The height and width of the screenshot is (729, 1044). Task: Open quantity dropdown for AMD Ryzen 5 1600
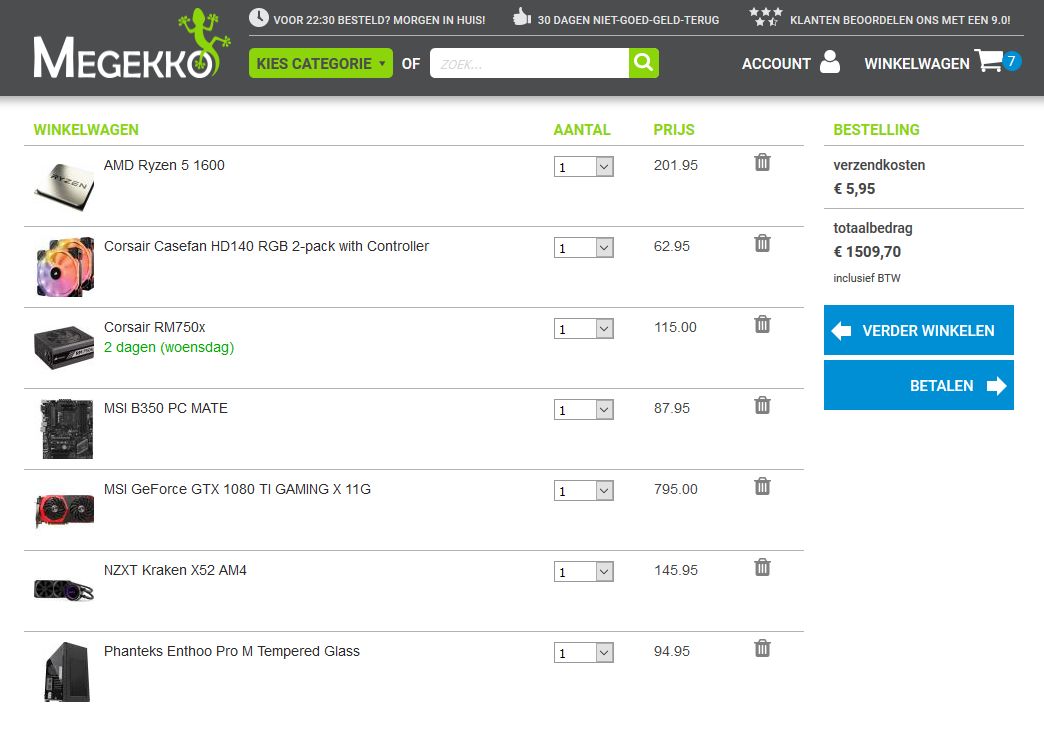583,166
